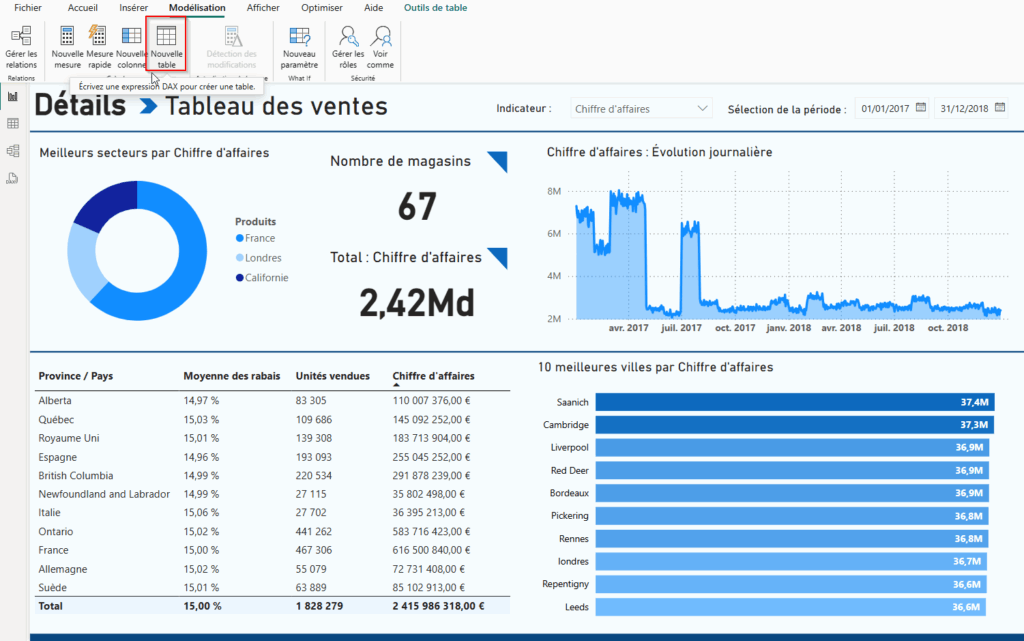The height and width of the screenshot is (641, 1024).
Task: Click the Nouvelle table button
Action: tap(166, 46)
